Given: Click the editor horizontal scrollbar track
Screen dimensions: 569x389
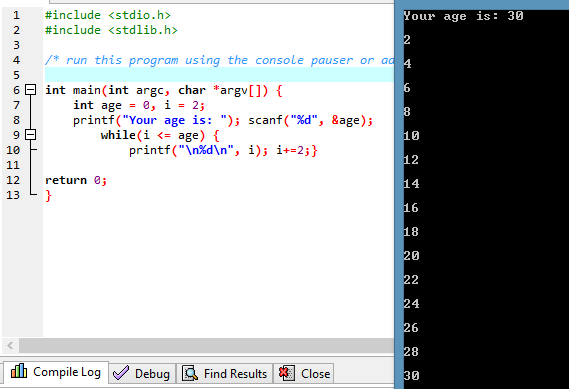Looking at the screenshot, I should pos(206,345).
